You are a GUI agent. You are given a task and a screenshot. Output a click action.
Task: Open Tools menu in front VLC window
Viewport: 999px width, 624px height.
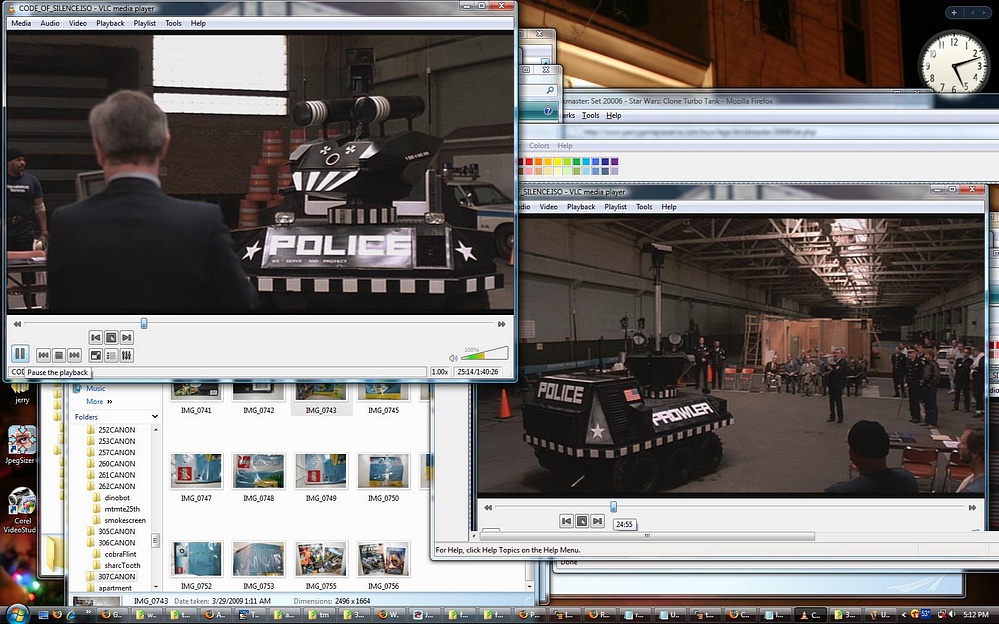pos(173,23)
